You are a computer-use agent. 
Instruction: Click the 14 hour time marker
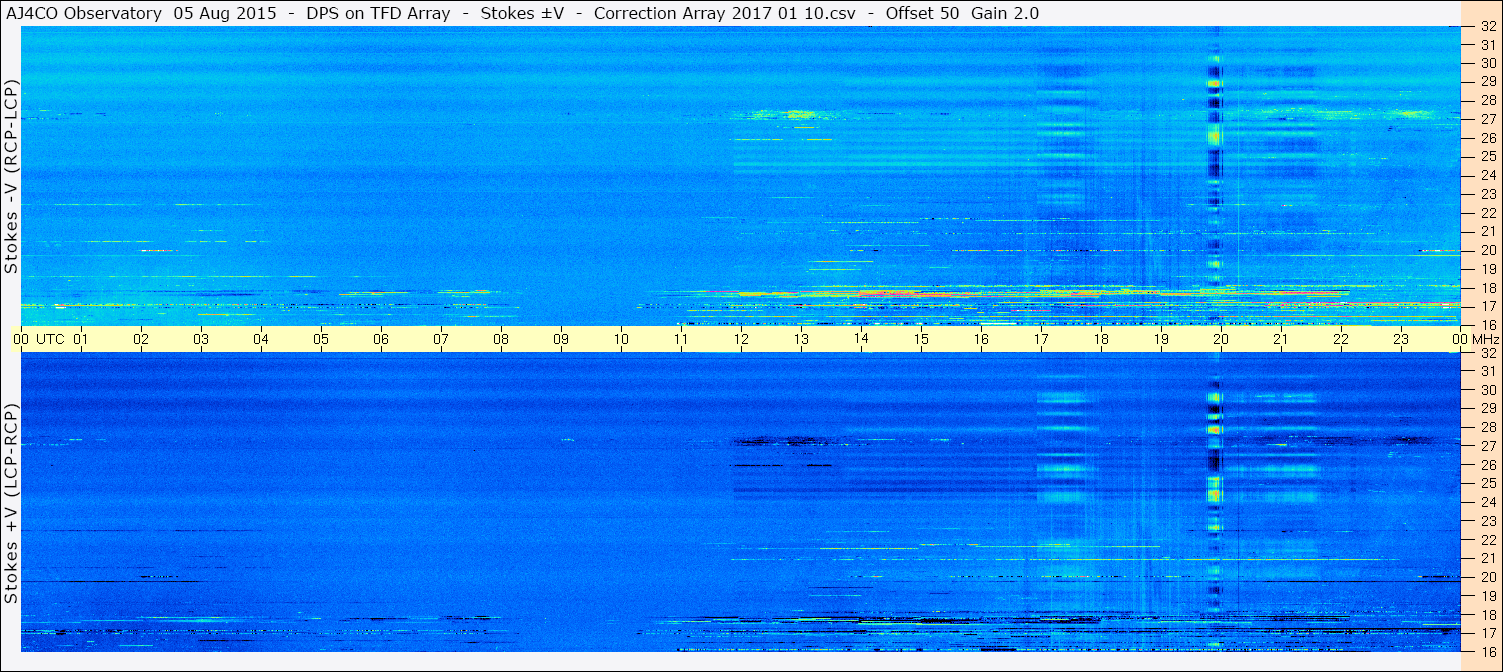coord(861,339)
